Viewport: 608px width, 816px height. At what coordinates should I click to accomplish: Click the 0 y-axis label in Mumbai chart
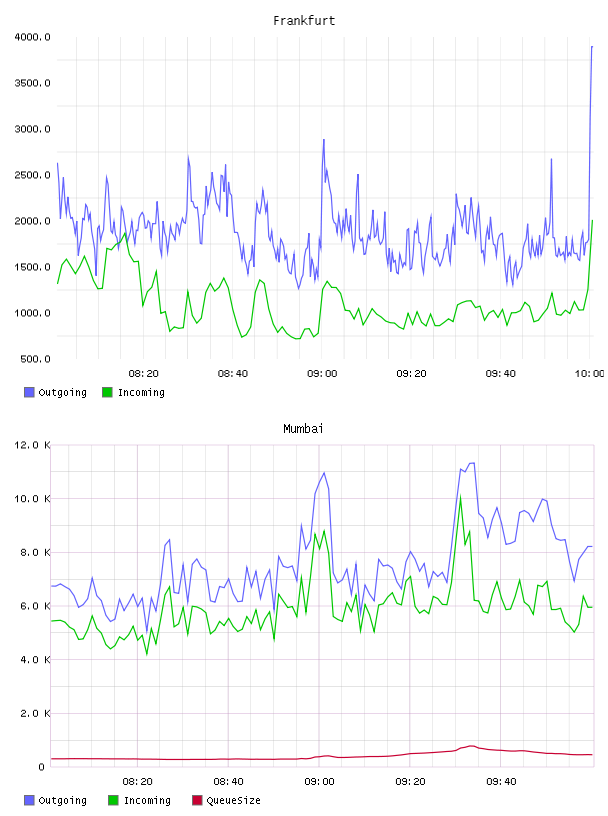coord(41,767)
